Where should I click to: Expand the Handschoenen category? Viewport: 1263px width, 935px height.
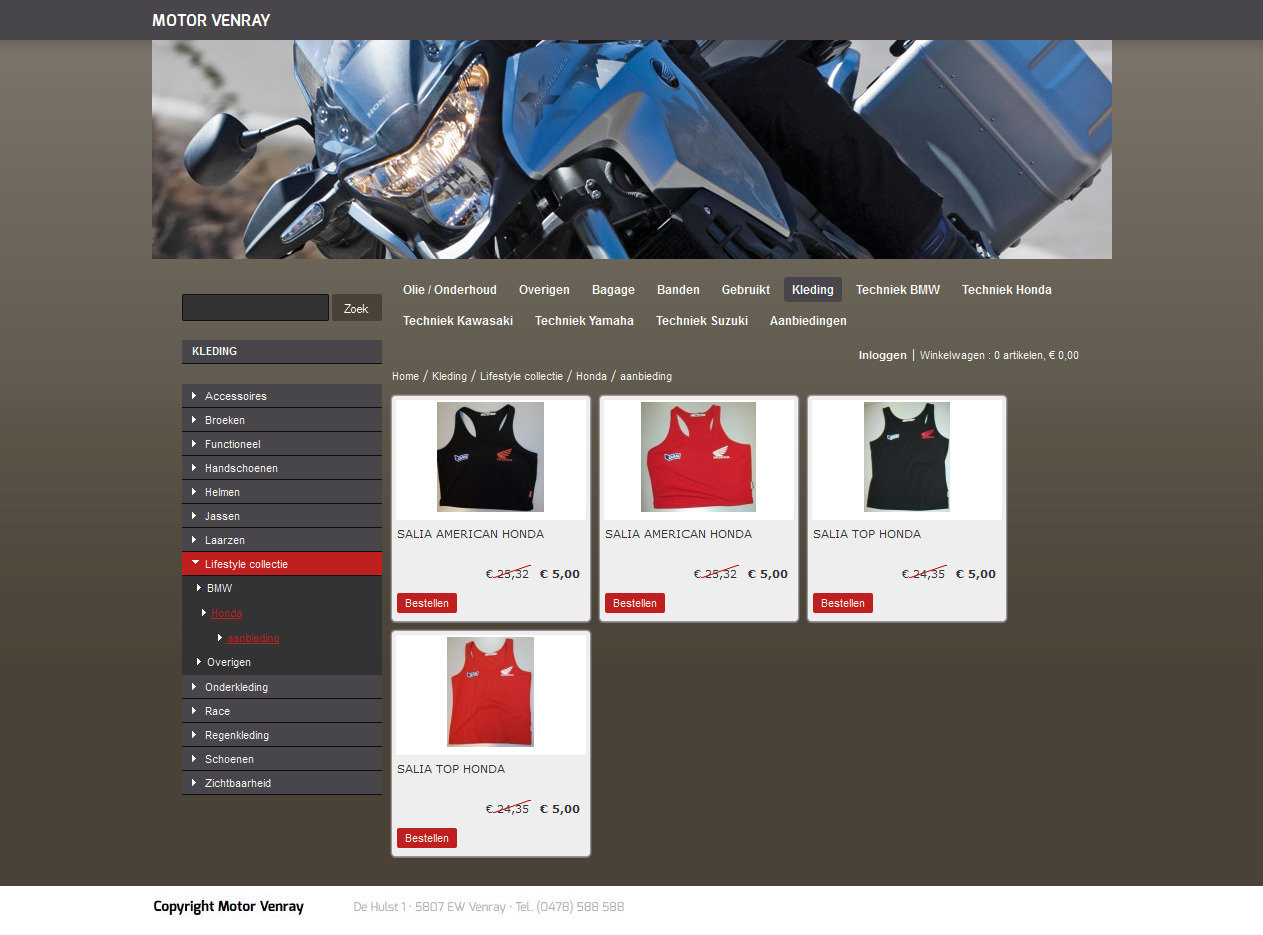pyautogui.click(x=282, y=468)
